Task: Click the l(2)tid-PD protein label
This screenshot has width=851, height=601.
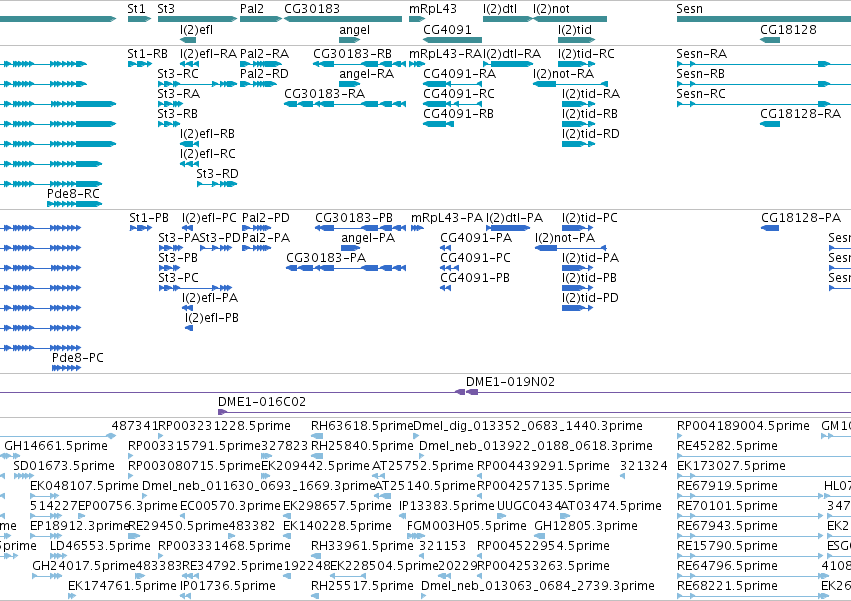Action: [x=590, y=298]
